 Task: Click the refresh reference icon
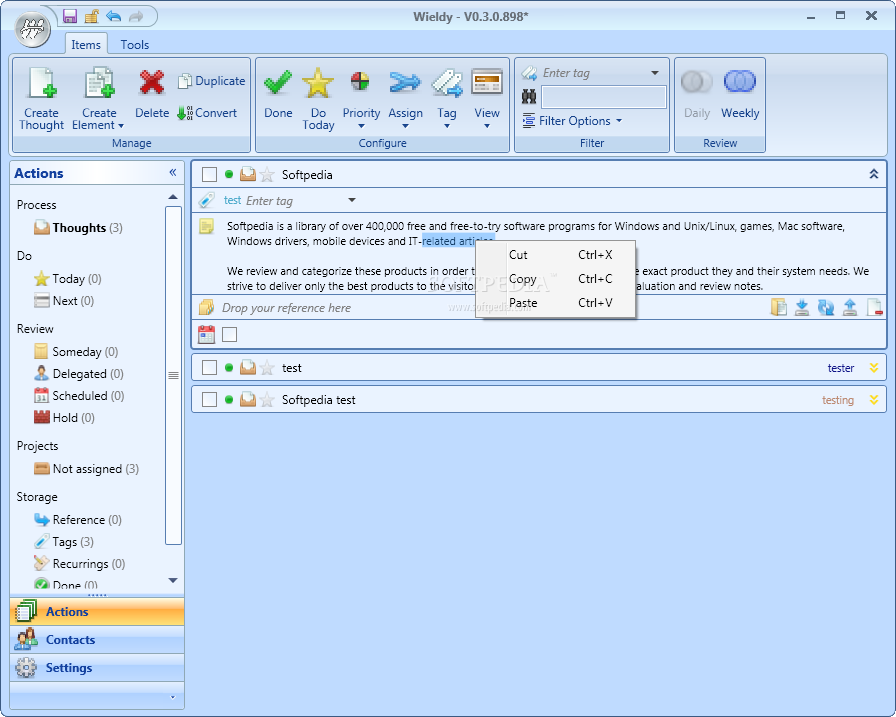[x=826, y=307]
